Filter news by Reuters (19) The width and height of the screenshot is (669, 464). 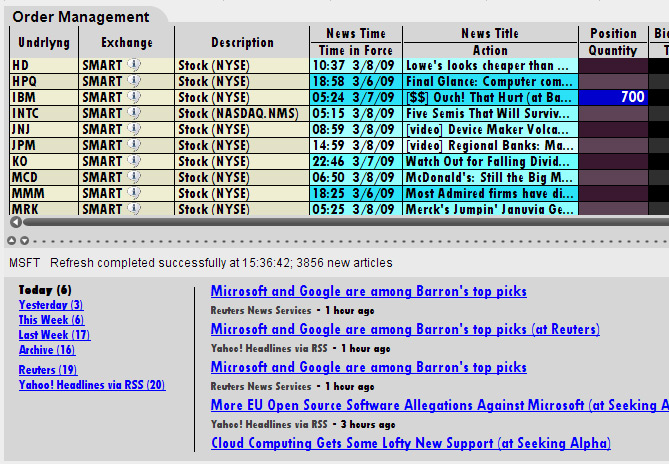(x=48, y=370)
